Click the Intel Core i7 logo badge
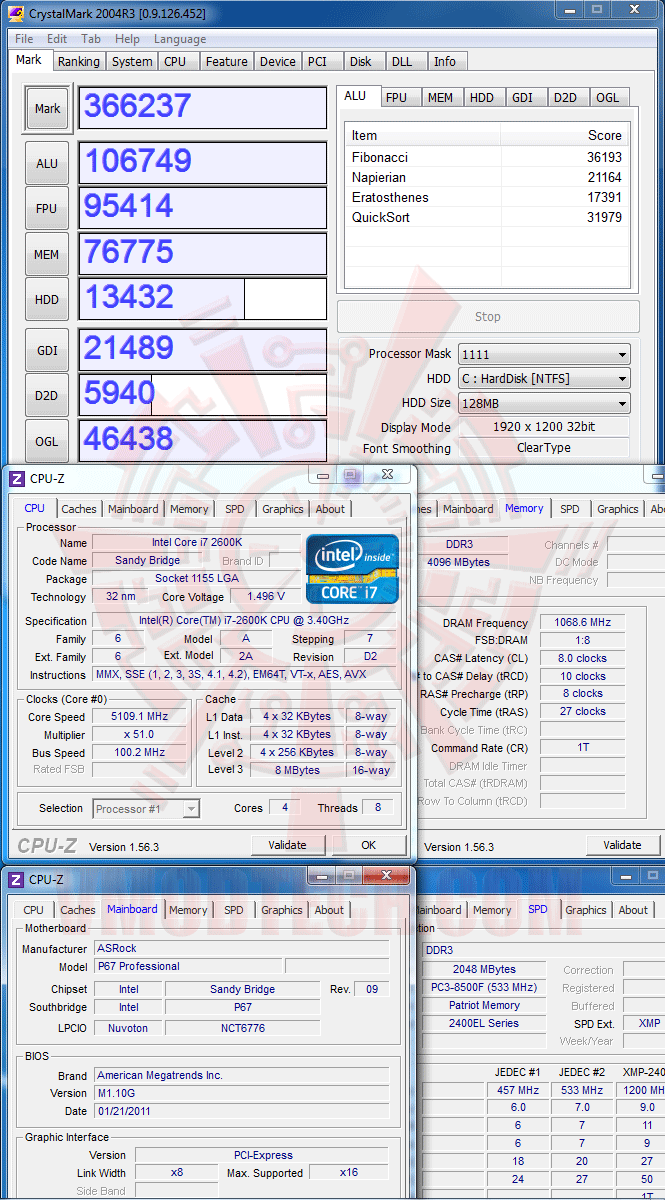665x1200 pixels. tap(352, 569)
